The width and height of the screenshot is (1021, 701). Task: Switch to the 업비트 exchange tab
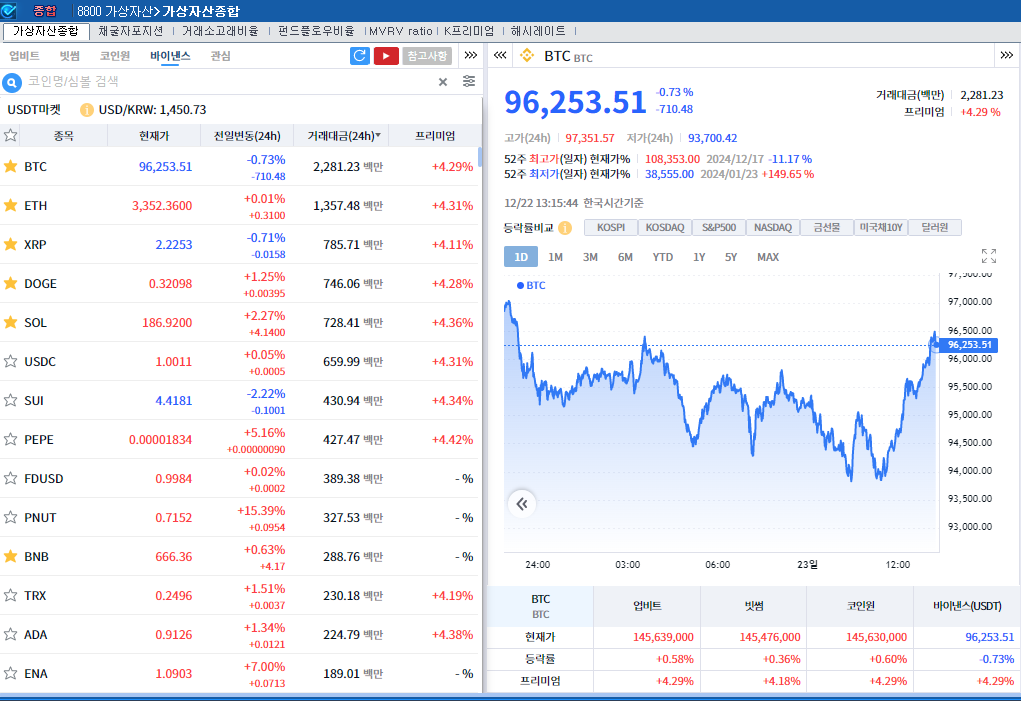pos(24,56)
